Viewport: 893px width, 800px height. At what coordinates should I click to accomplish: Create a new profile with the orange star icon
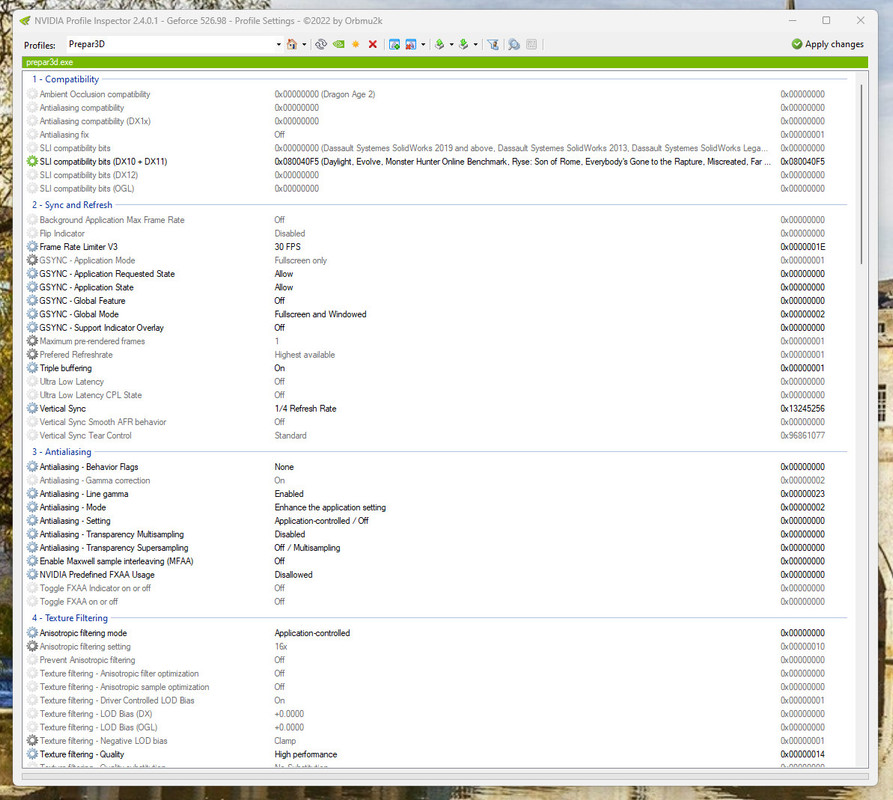coord(356,44)
